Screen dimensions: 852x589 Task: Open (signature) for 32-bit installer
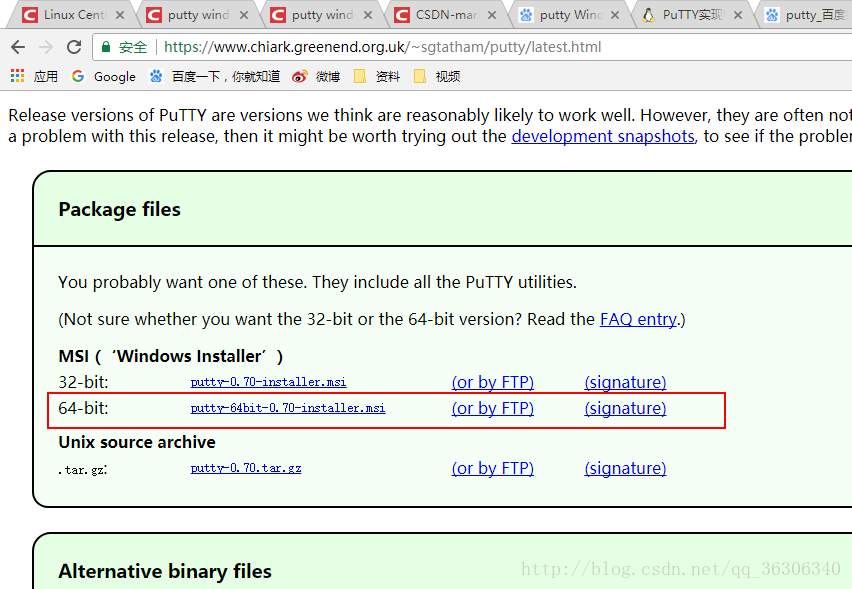pyautogui.click(x=625, y=382)
